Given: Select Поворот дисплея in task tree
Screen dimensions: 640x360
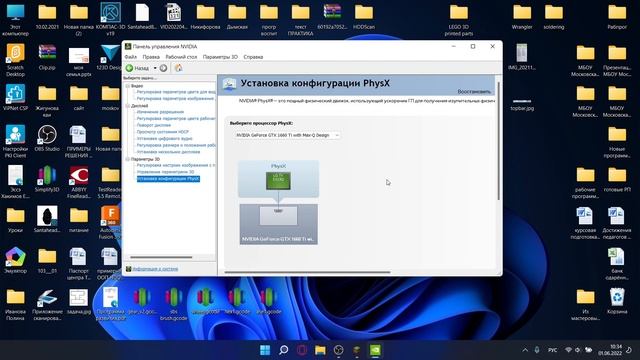Looking at the screenshot, I should coord(153,125).
